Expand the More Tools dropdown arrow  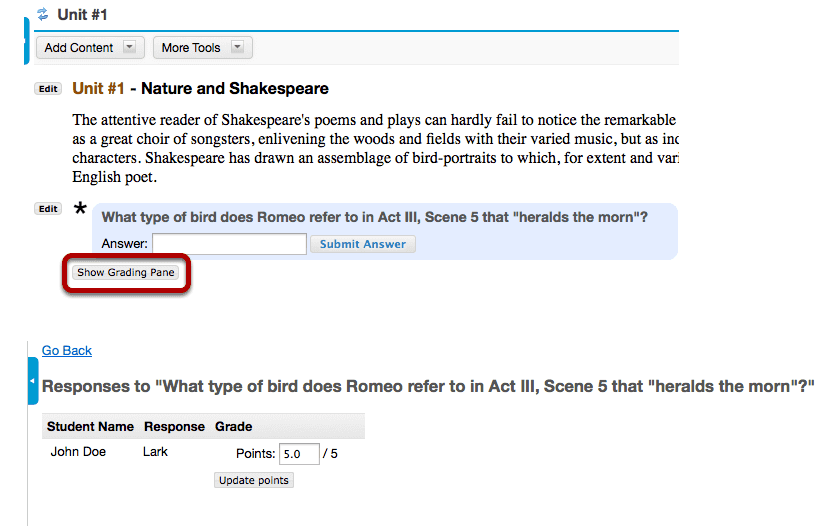(x=238, y=47)
